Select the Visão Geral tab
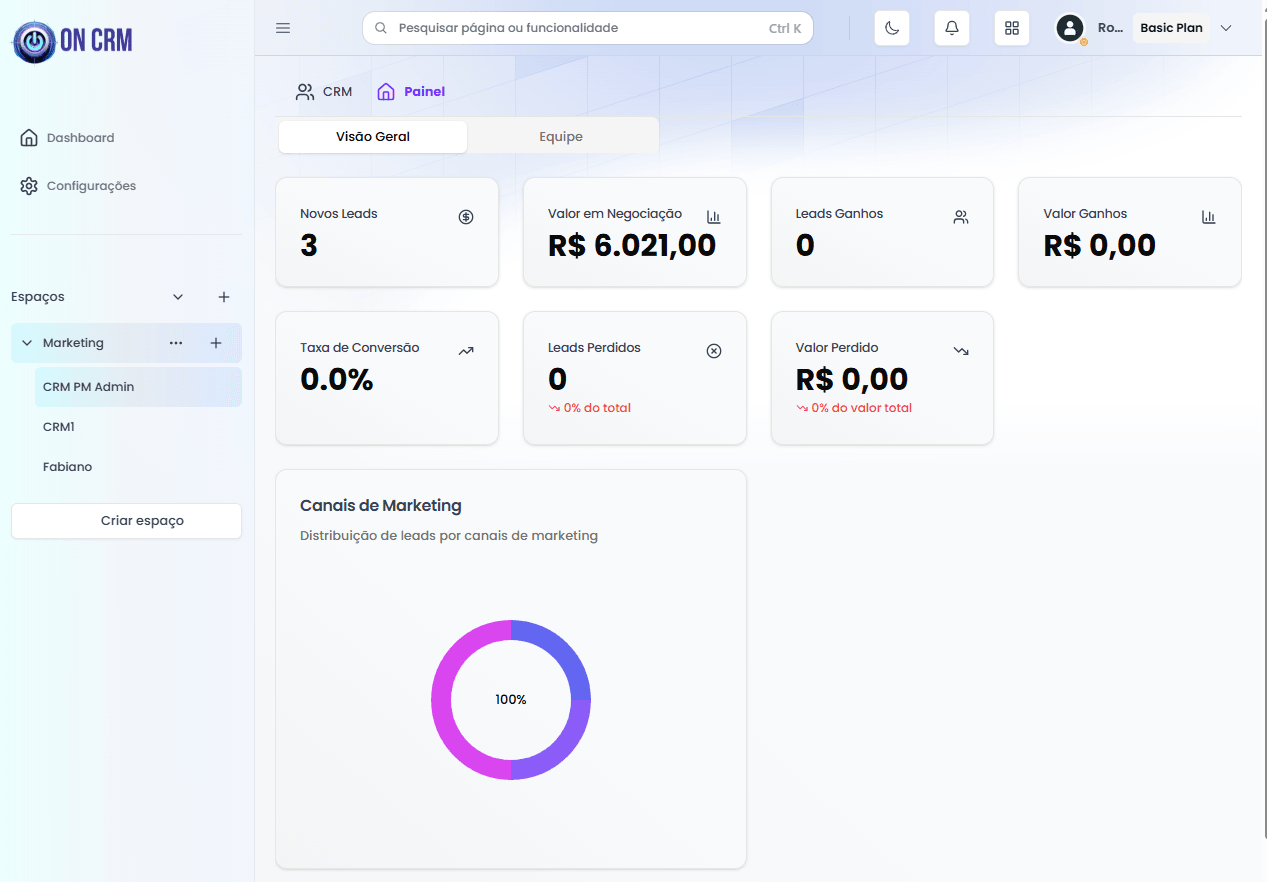 [373, 137]
